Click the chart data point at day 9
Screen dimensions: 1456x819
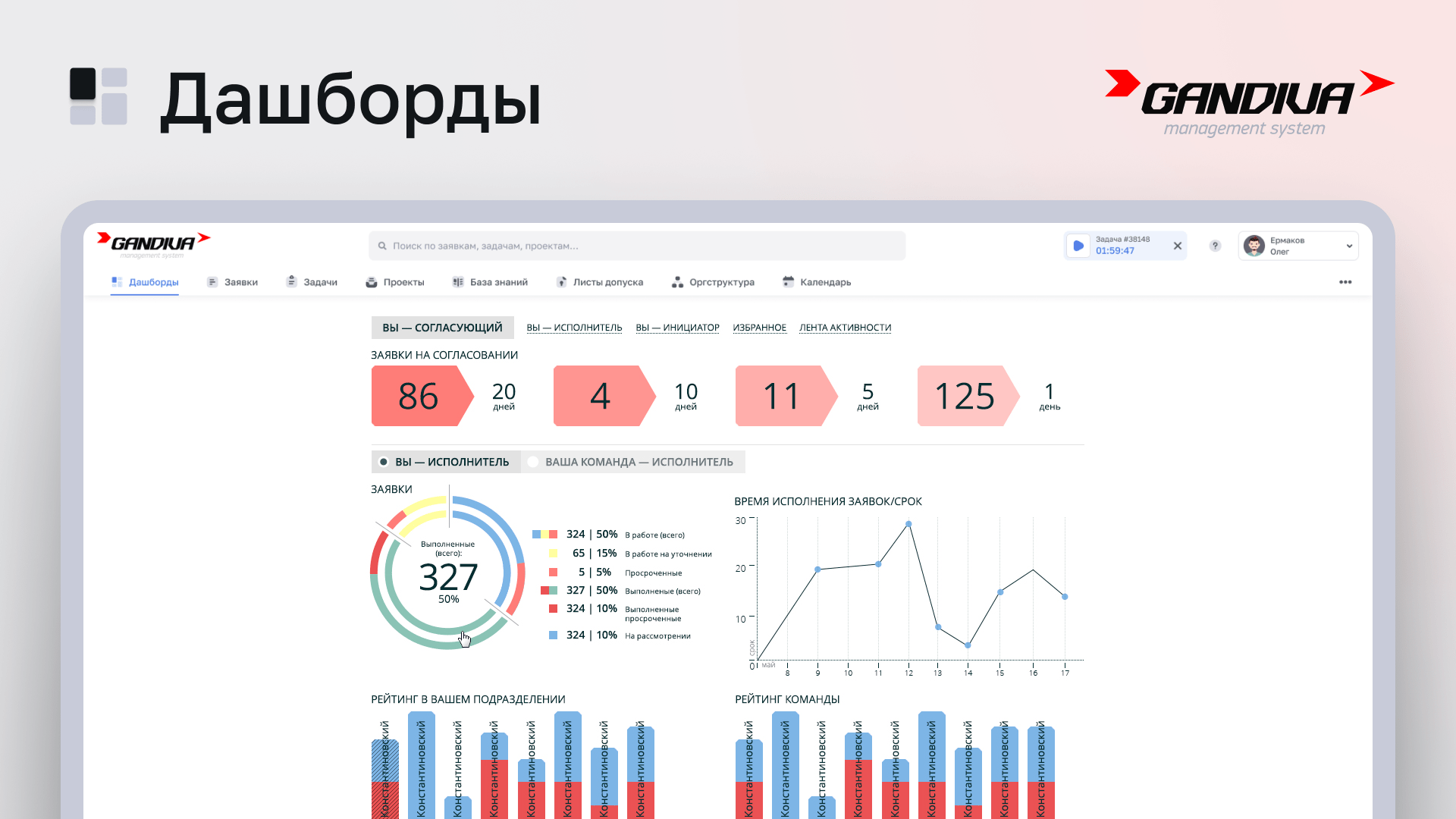point(817,570)
